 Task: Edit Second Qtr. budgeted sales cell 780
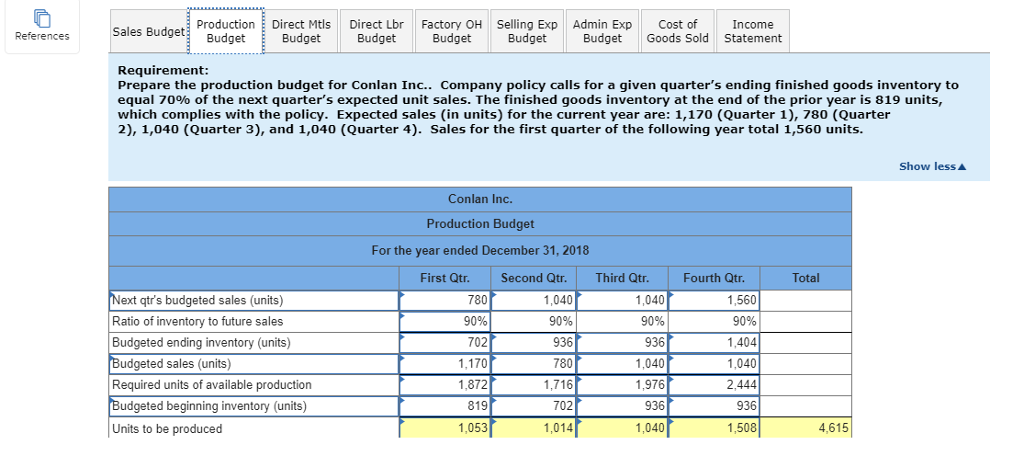[534, 364]
